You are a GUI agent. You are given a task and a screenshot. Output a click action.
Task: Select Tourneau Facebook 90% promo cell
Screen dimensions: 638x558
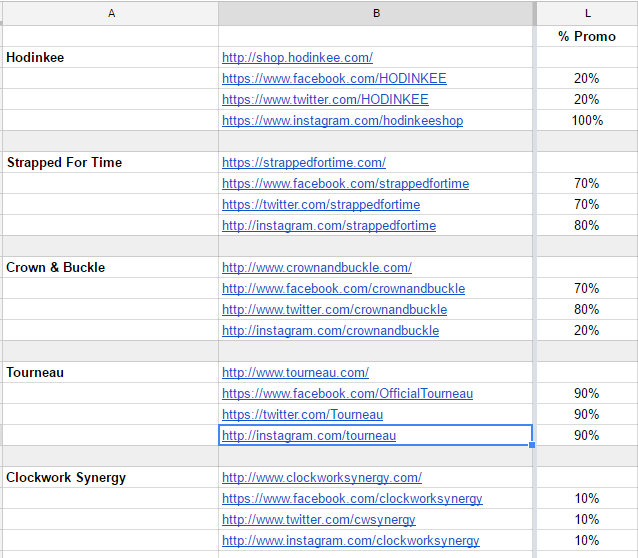click(x=587, y=394)
